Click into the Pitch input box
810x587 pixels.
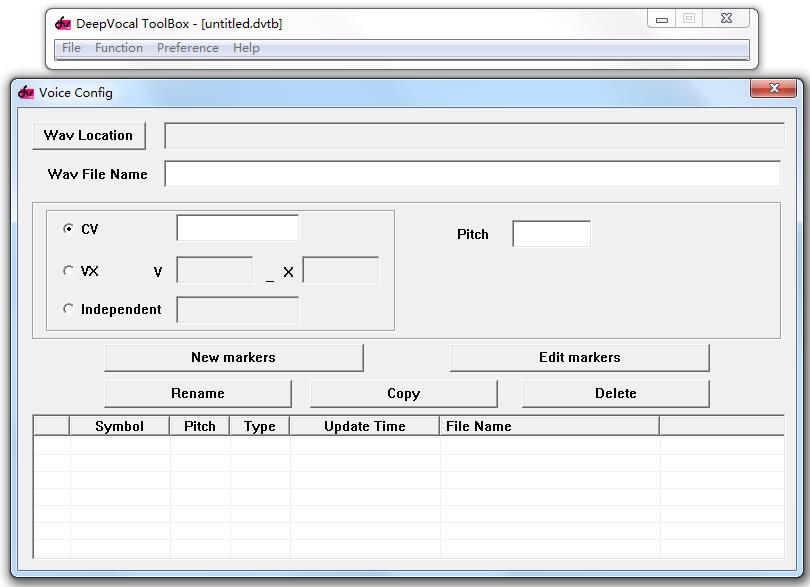(x=551, y=234)
